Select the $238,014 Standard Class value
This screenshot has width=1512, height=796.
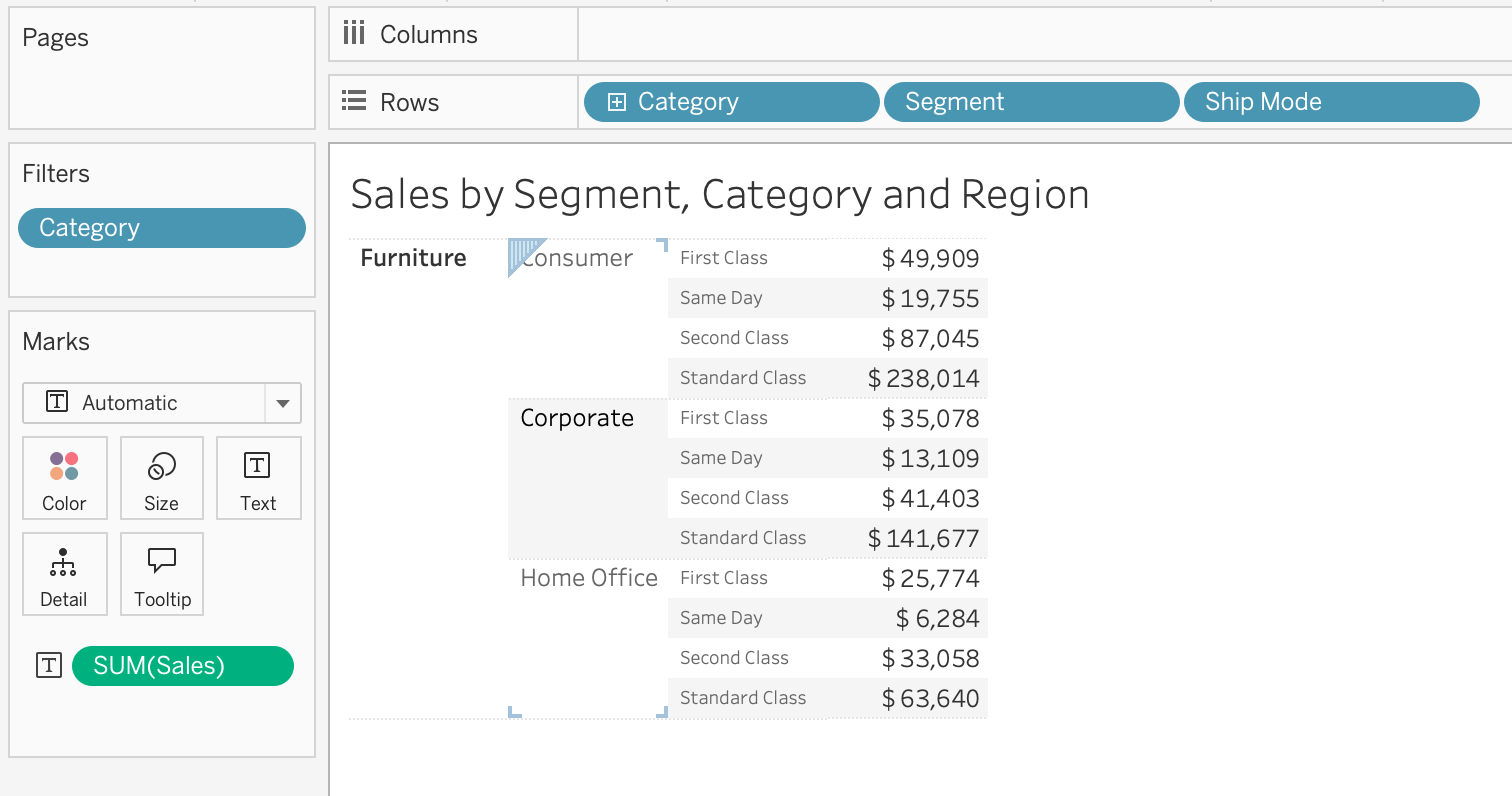tap(923, 378)
